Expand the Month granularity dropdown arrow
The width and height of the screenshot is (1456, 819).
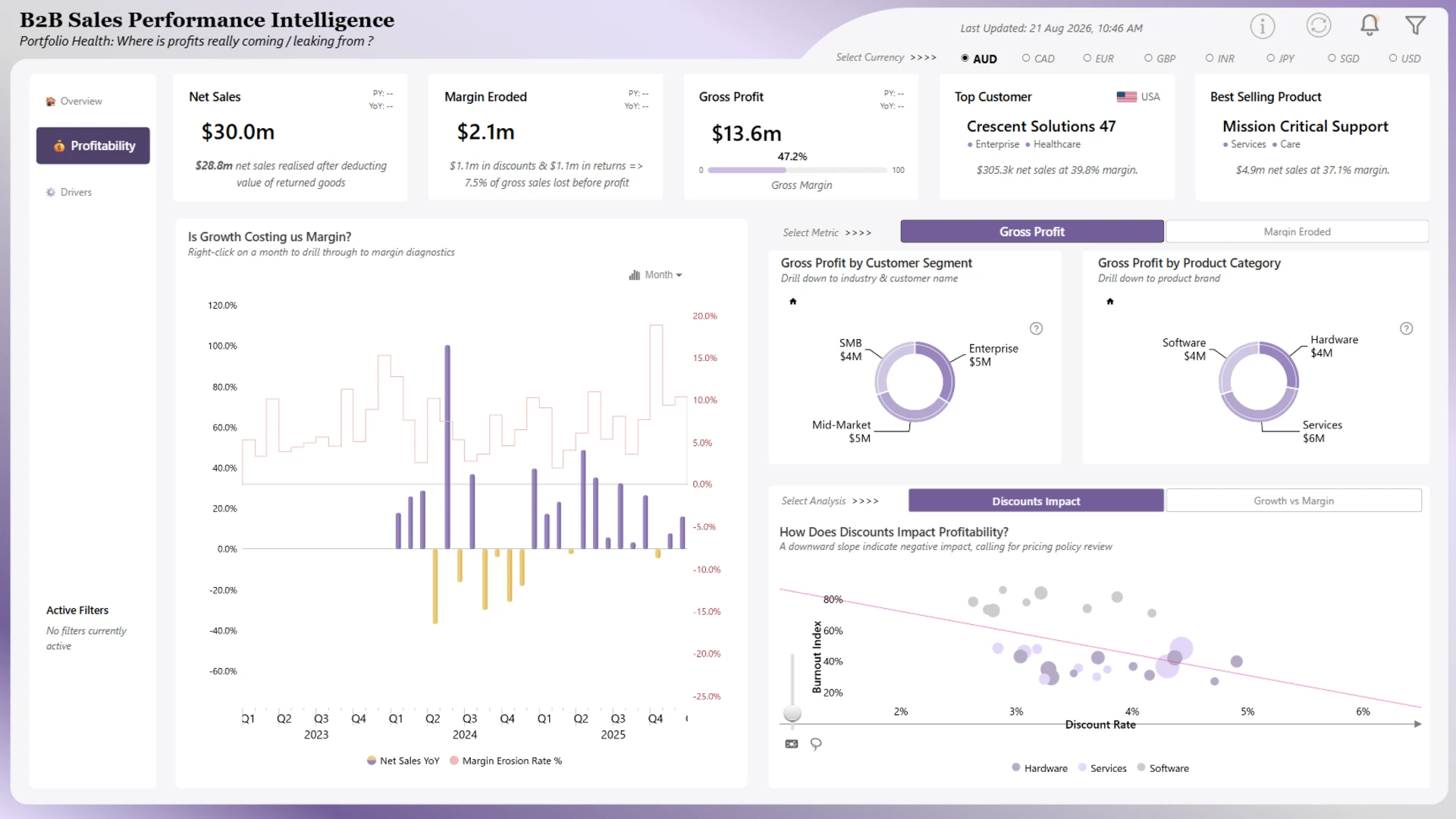tap(679, 275)
